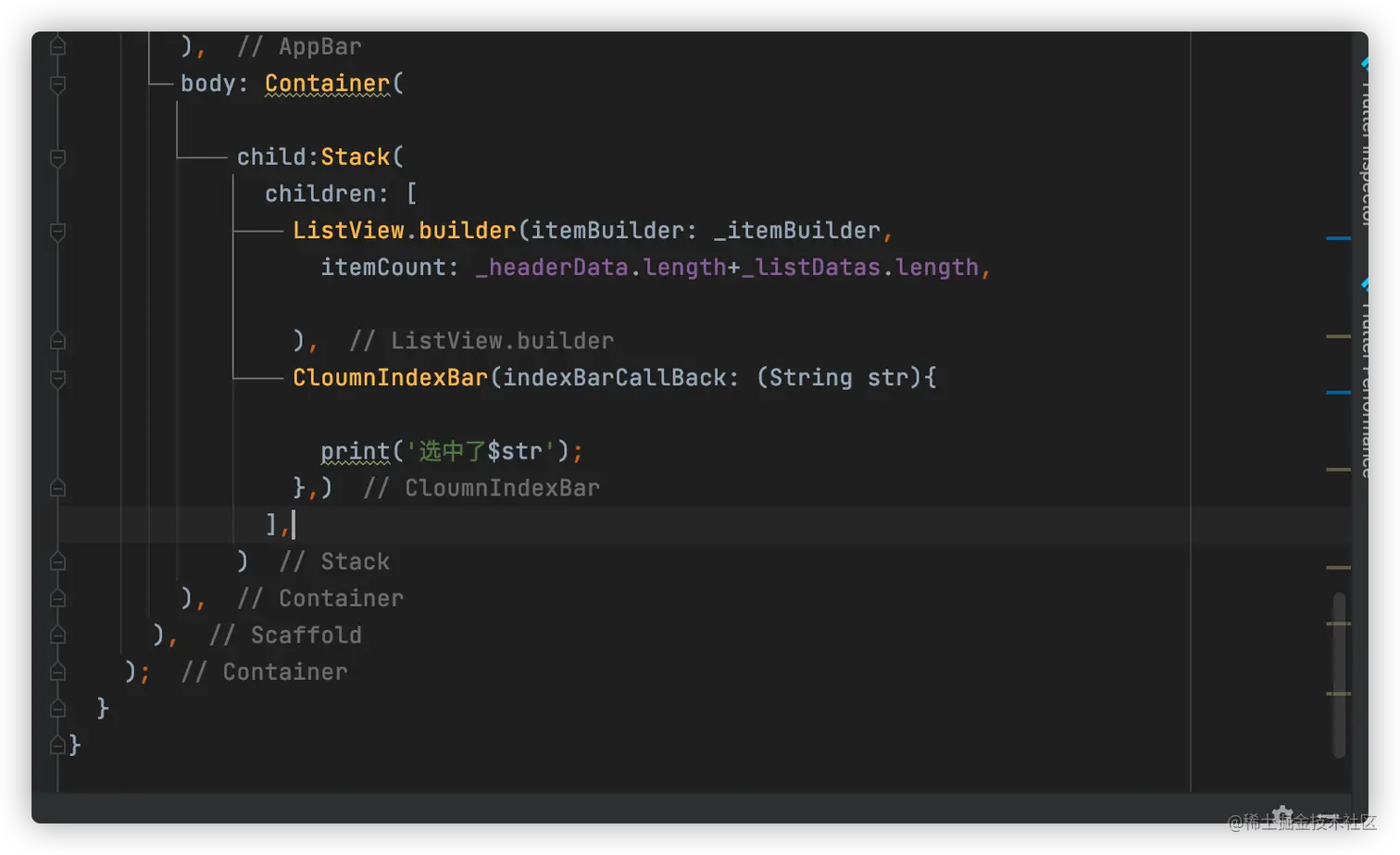This screenshot has width=1400, height=855.
Task: Click the 'CloumnIndexBar' widget name in code
Action: coord(390,378)
